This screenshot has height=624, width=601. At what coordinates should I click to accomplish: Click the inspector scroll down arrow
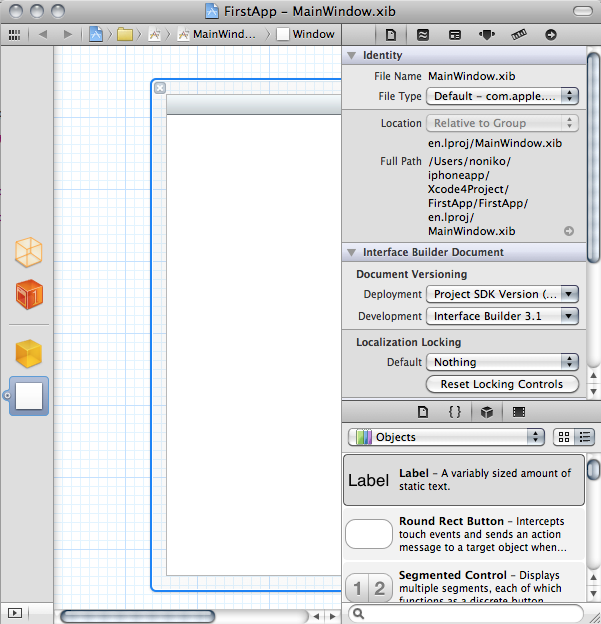(593, 392)
